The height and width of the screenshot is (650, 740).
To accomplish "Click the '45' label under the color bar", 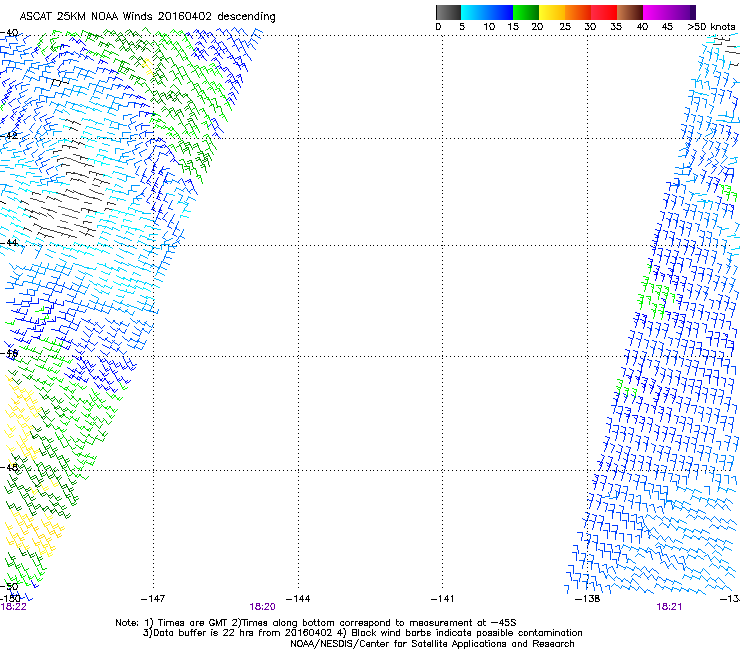I will 667,27.
